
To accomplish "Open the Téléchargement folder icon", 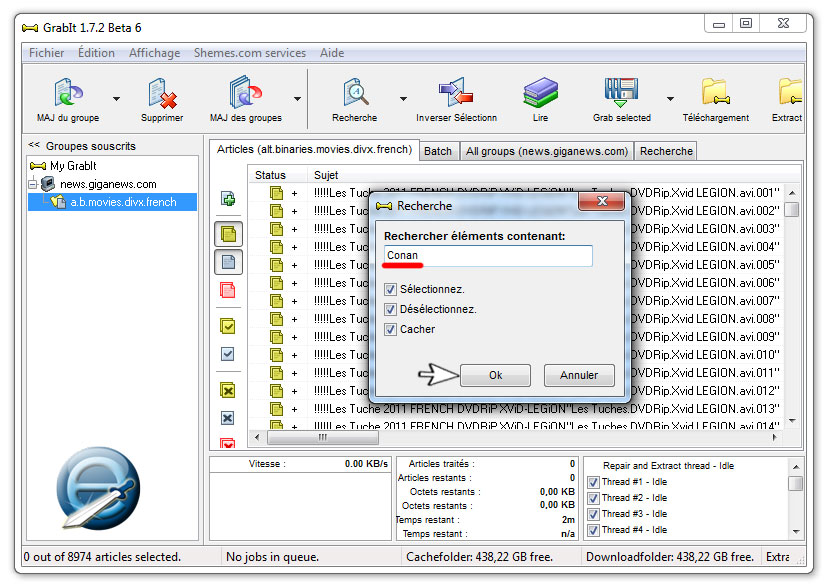I will [715, 92].
